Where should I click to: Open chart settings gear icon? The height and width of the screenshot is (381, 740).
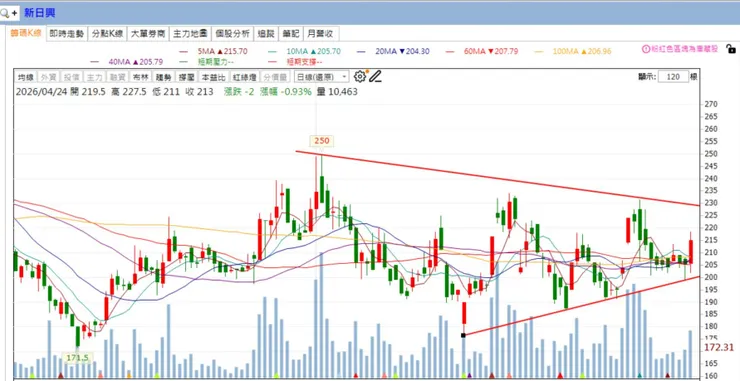(x=360, y=76)
